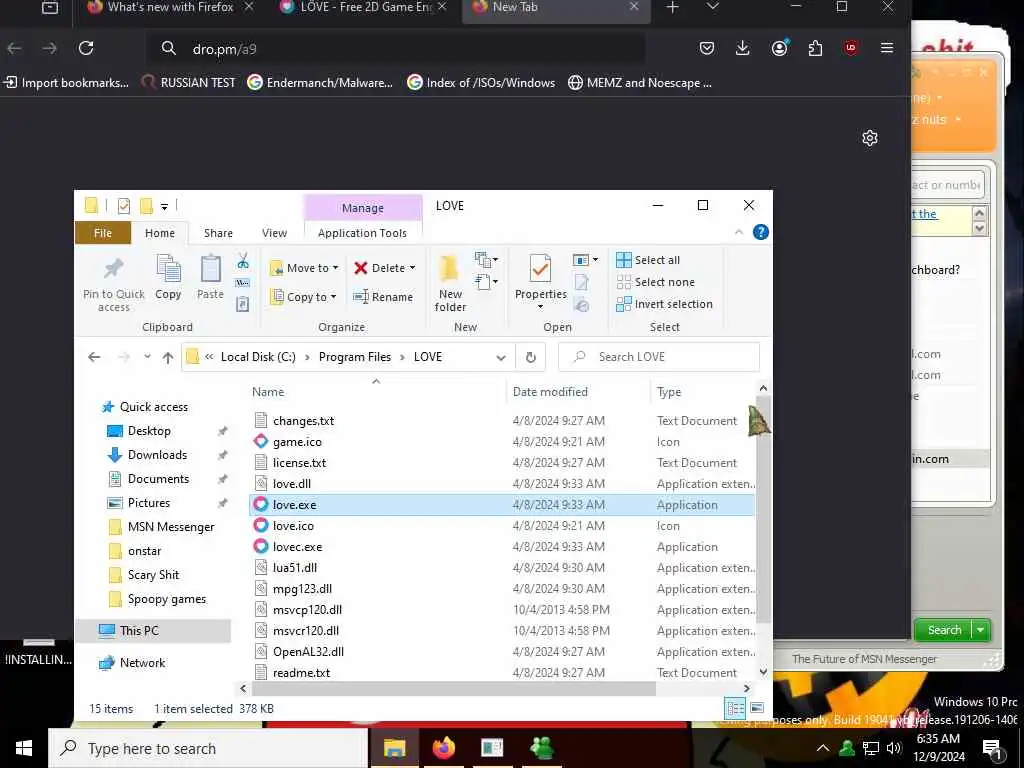Select This PC in navigation pane

click(138, 631)
